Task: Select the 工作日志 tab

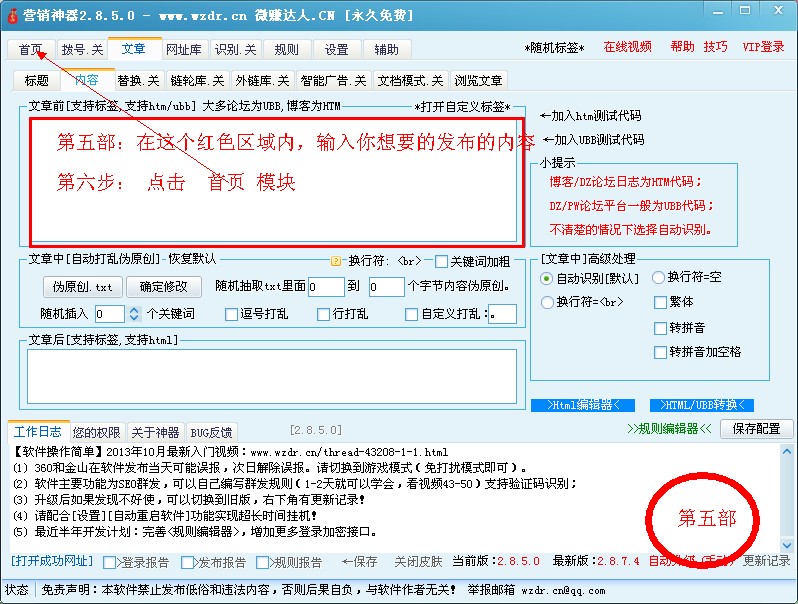Action: tap(38, 432)
